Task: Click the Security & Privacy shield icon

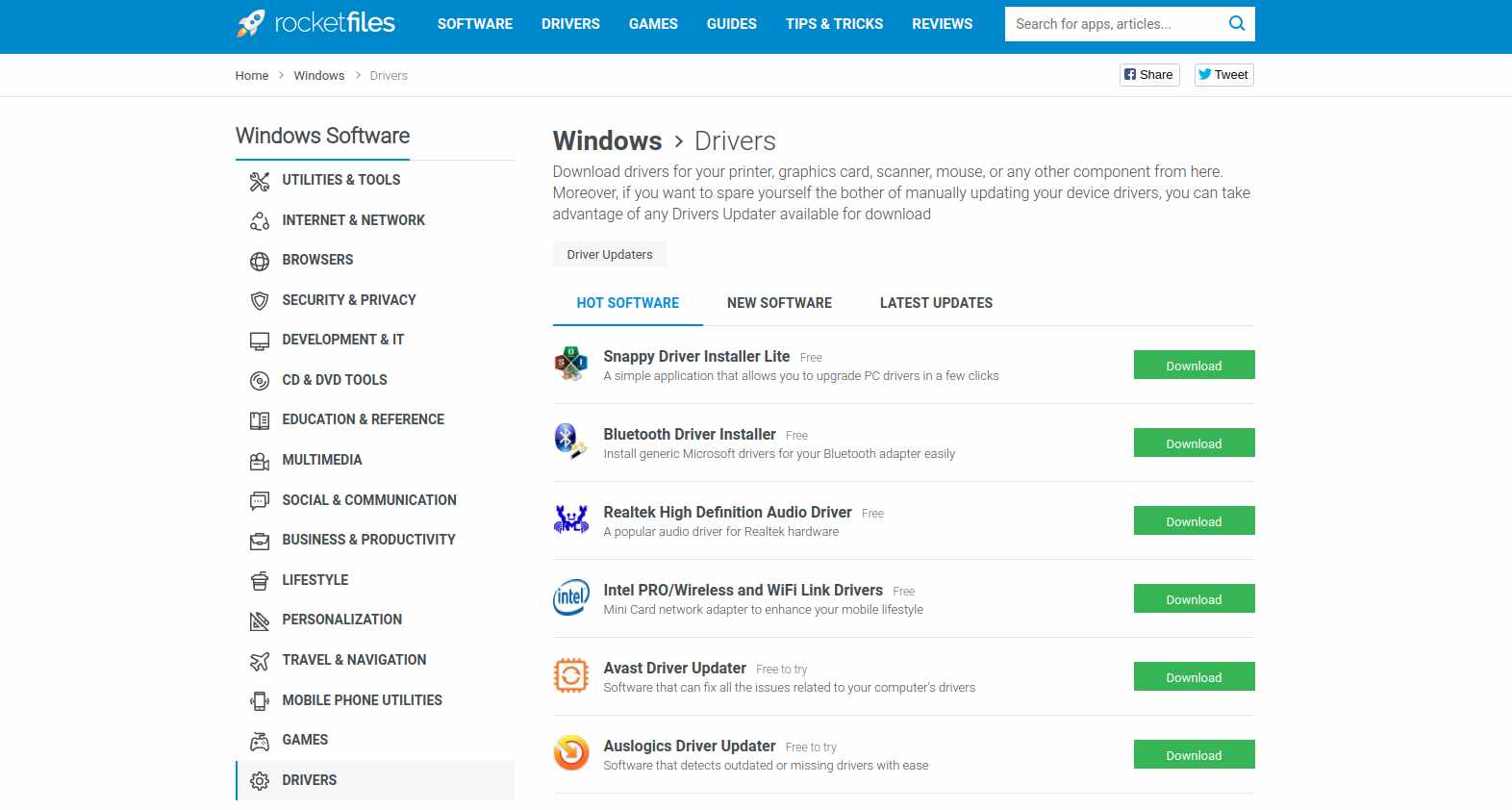Action: (x=260, y=301)
